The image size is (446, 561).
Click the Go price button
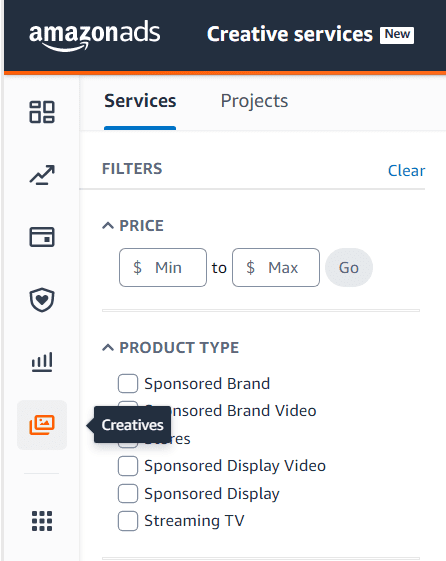[x=349, y=268]
